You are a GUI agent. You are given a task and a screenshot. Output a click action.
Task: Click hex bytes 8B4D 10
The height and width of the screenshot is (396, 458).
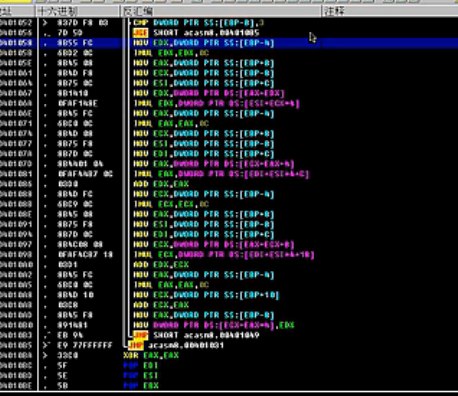point(75,295)
